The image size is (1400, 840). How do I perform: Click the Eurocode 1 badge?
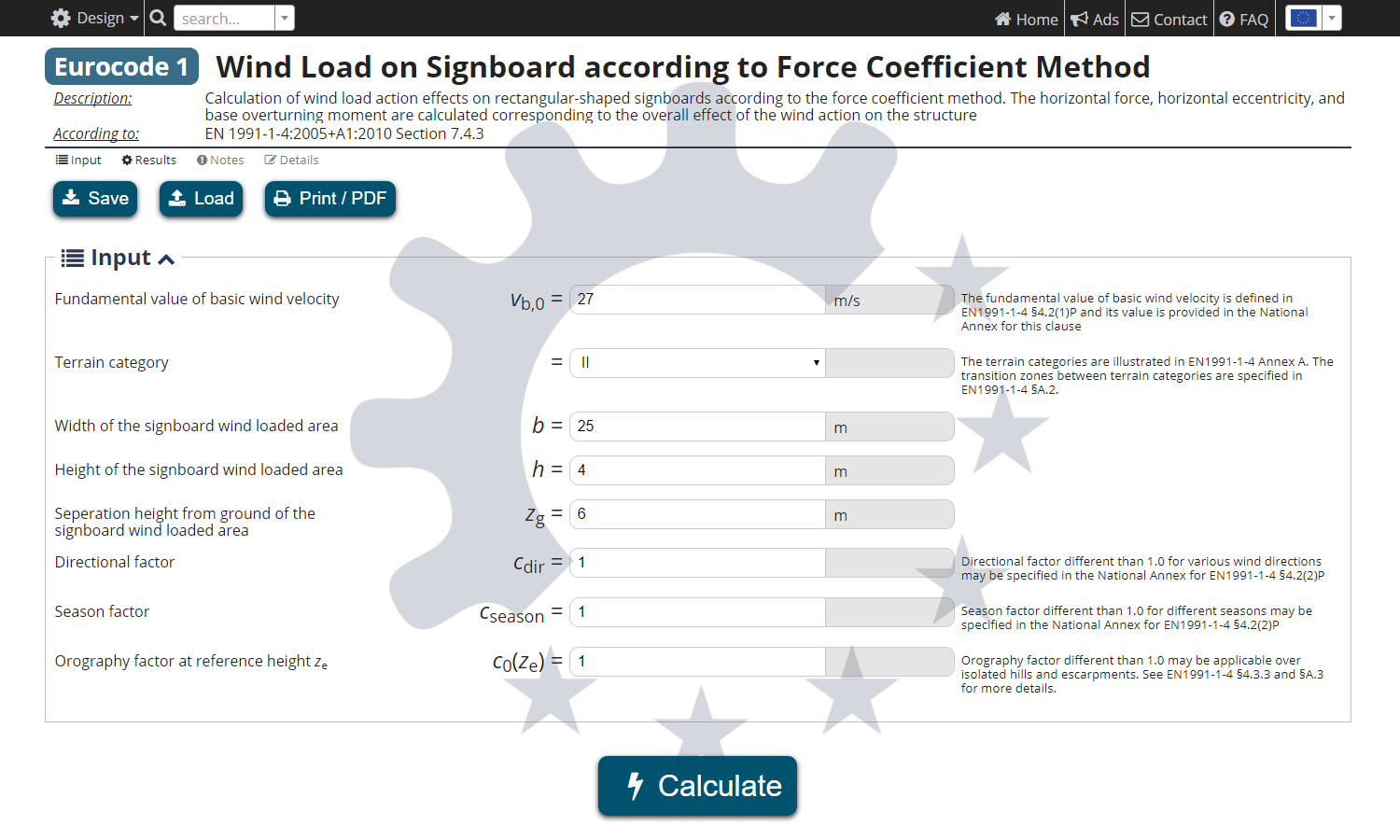[x=121, y=66]
